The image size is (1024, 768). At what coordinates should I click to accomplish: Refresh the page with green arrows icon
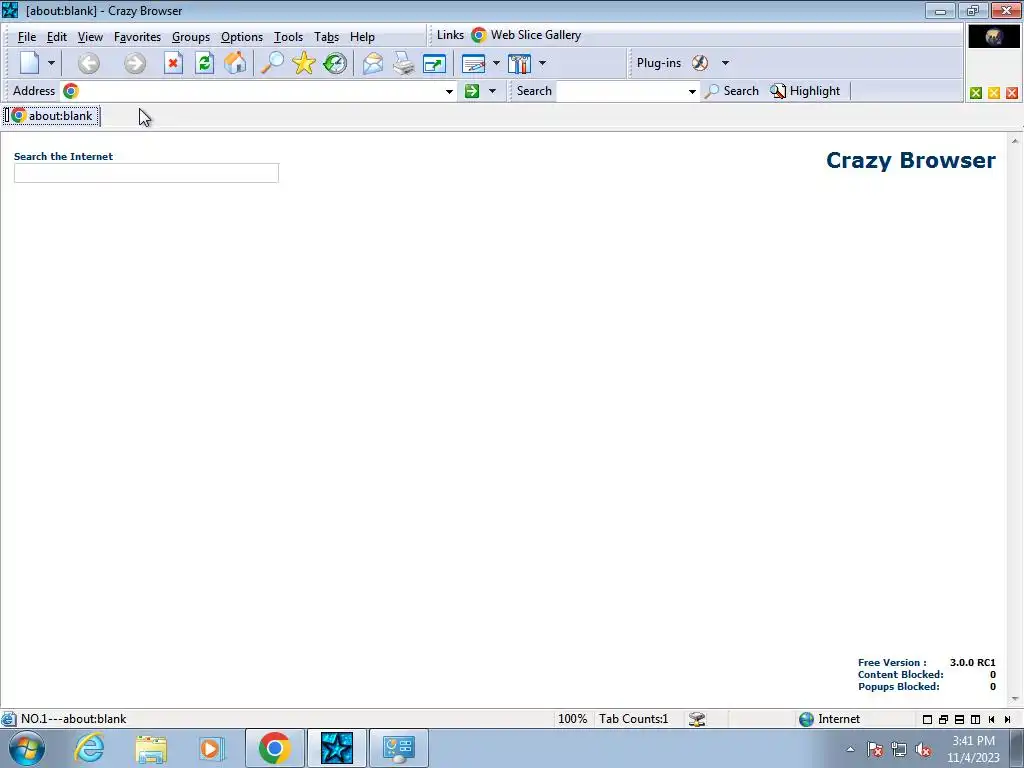204,63
